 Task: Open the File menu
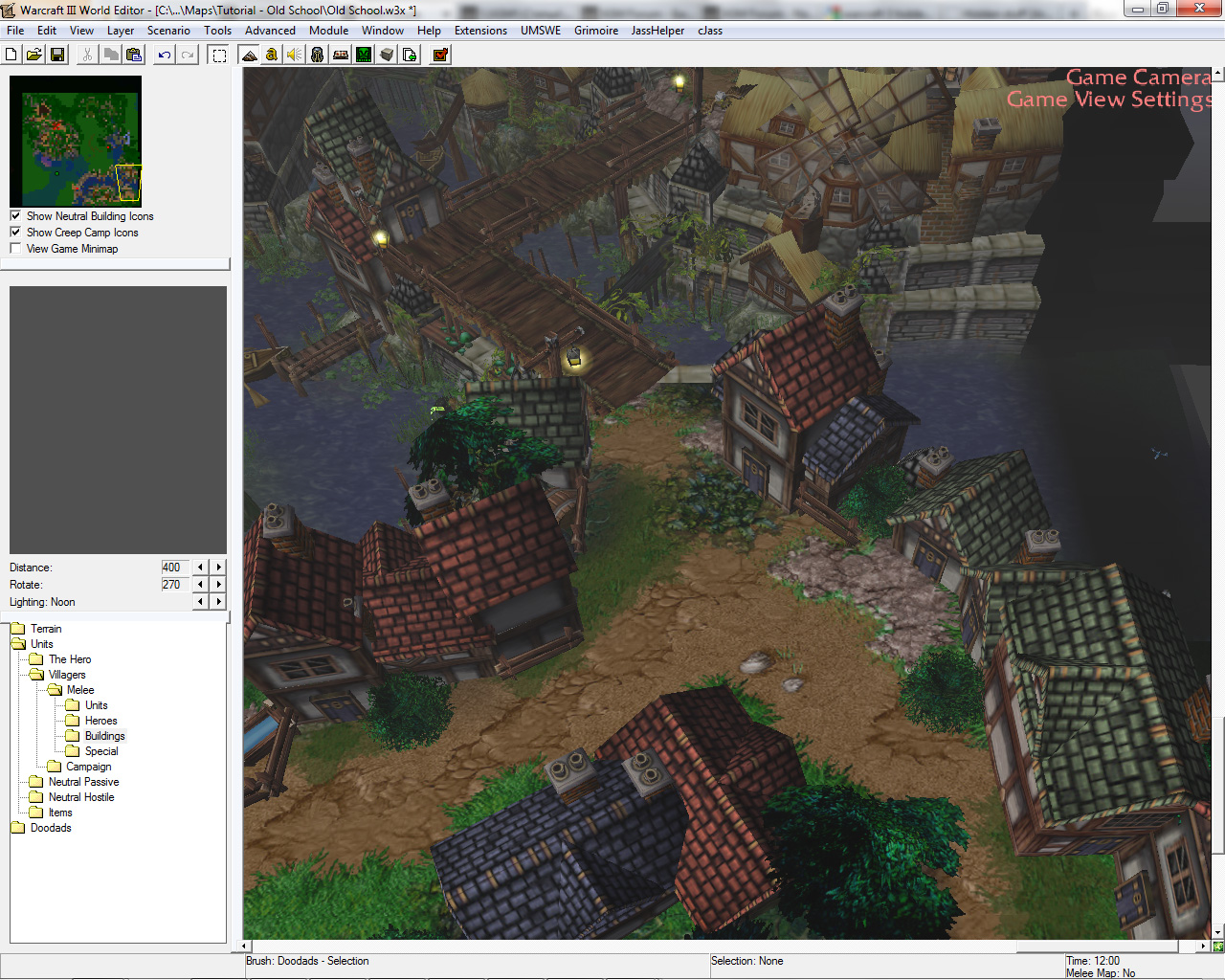15,31
